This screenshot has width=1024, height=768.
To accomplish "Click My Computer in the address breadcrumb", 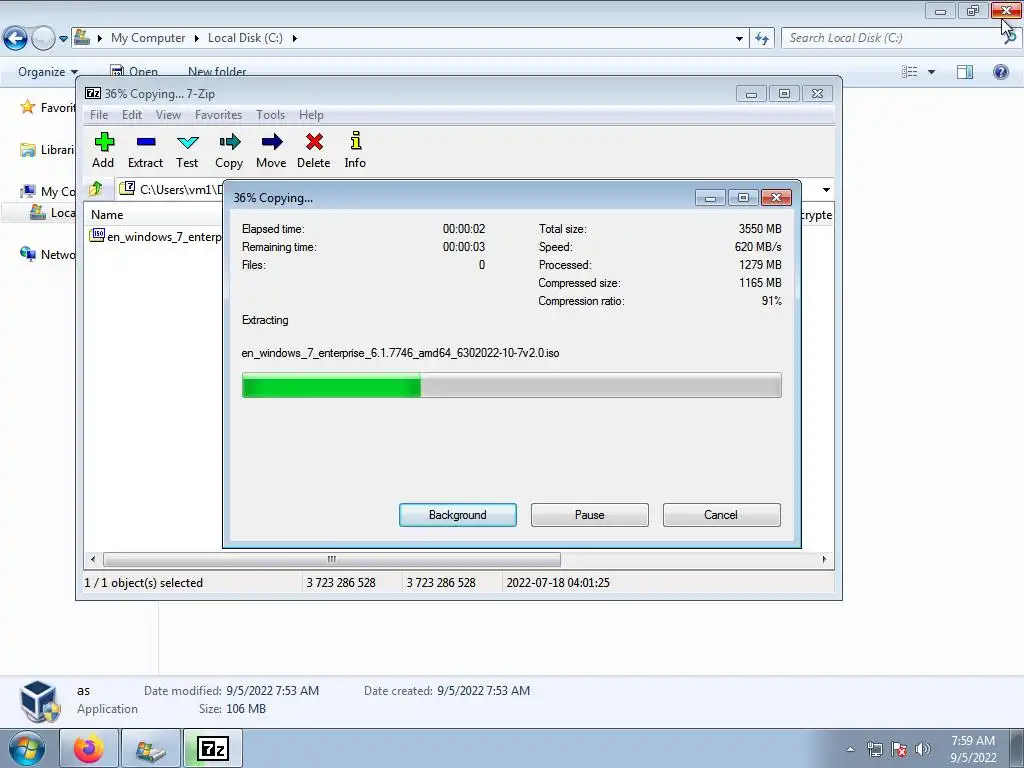I will tap(148, 38).
